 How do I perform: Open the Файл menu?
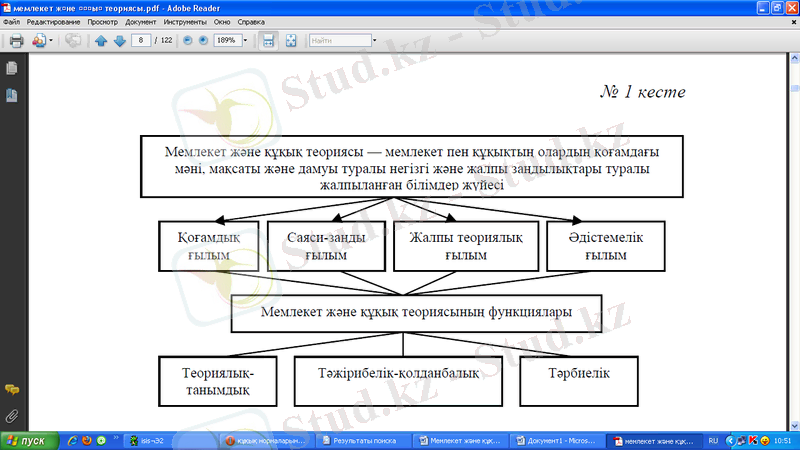click(x=11, y=22)
